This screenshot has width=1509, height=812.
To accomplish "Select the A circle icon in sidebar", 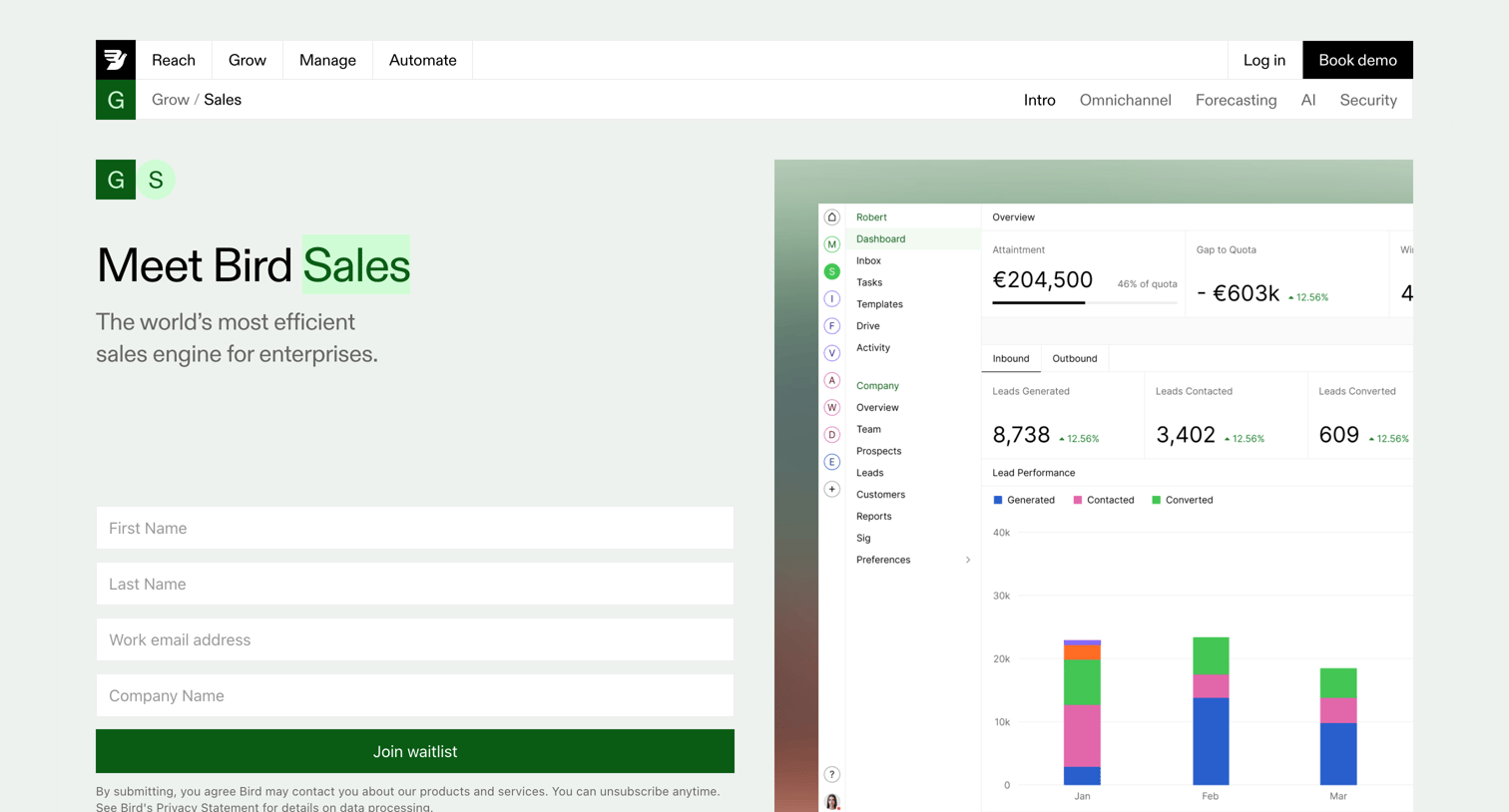I will tap(832, 380).
